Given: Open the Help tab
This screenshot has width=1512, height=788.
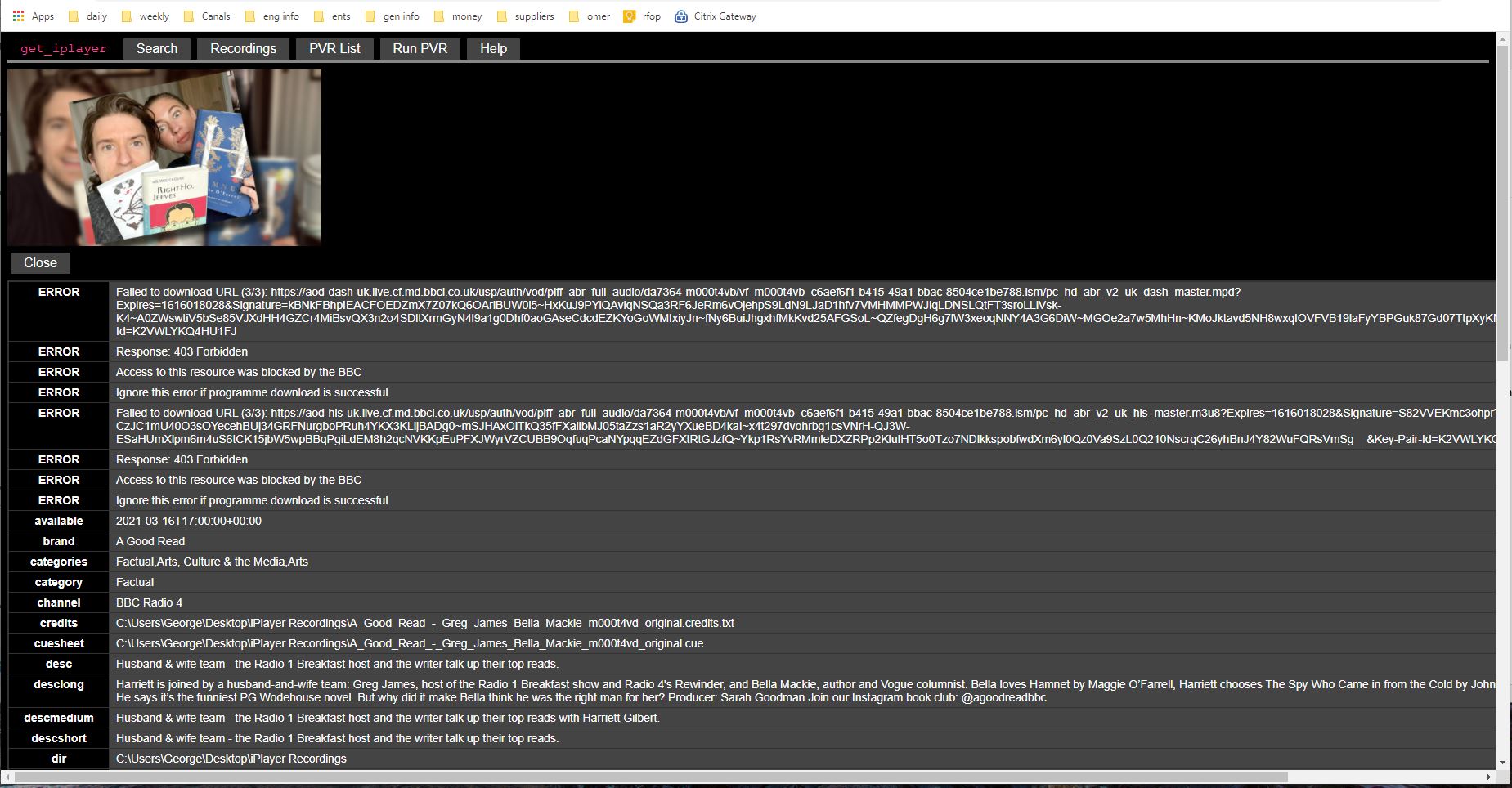Looking at the screenshot, I should 492,48.
